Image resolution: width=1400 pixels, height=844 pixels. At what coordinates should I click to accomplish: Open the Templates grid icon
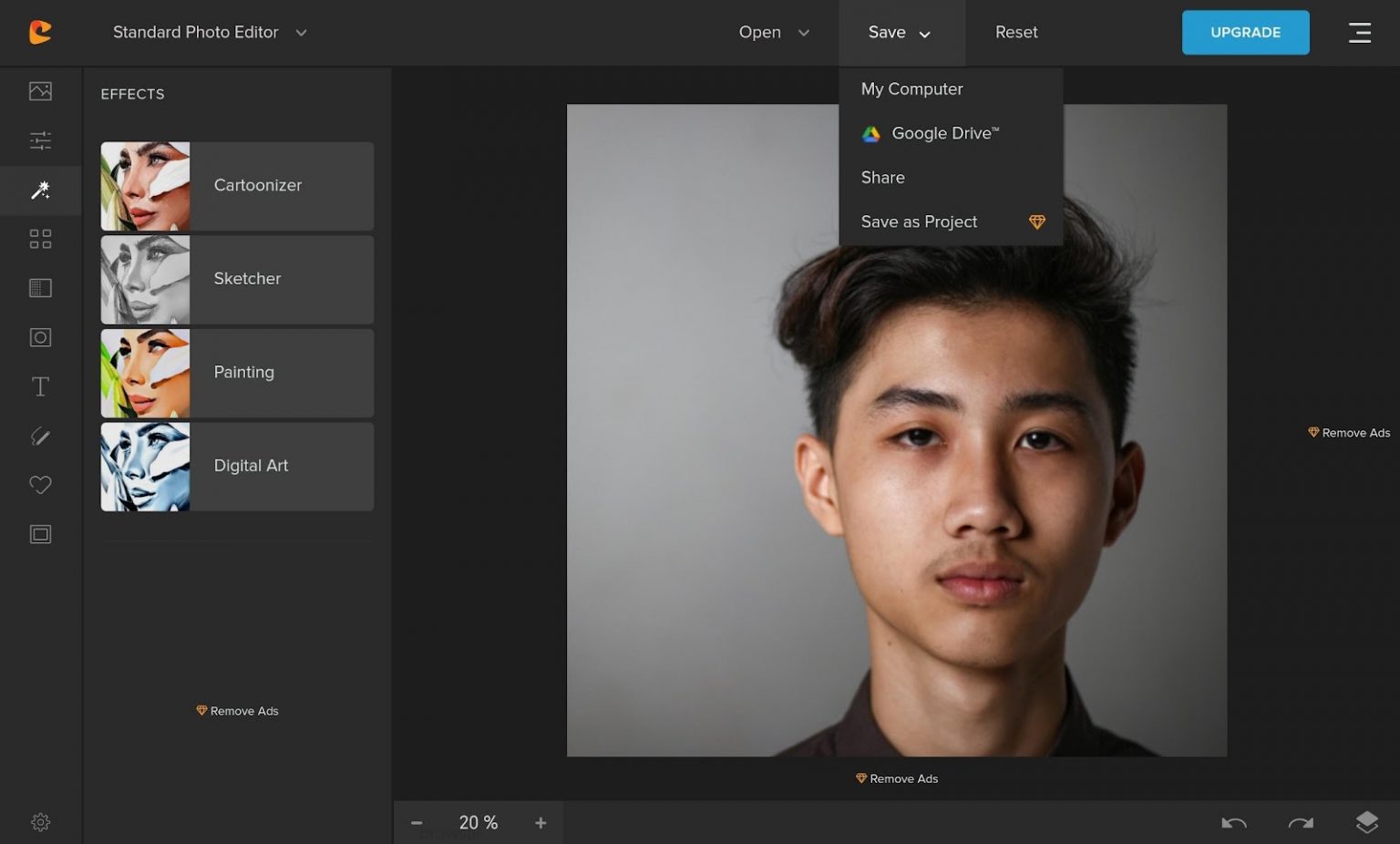tap(40, 239)
